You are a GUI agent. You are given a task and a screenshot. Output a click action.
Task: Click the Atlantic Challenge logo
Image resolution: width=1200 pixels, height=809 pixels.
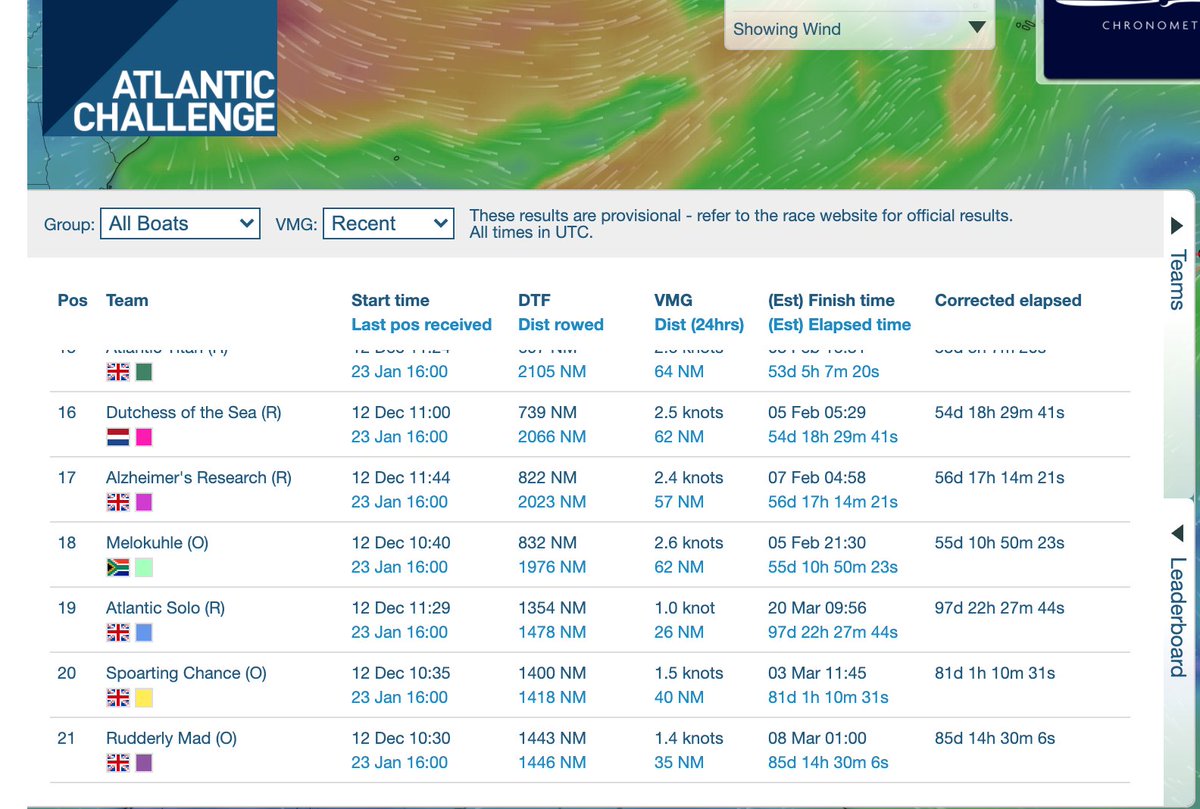click(x=160, y=70)
